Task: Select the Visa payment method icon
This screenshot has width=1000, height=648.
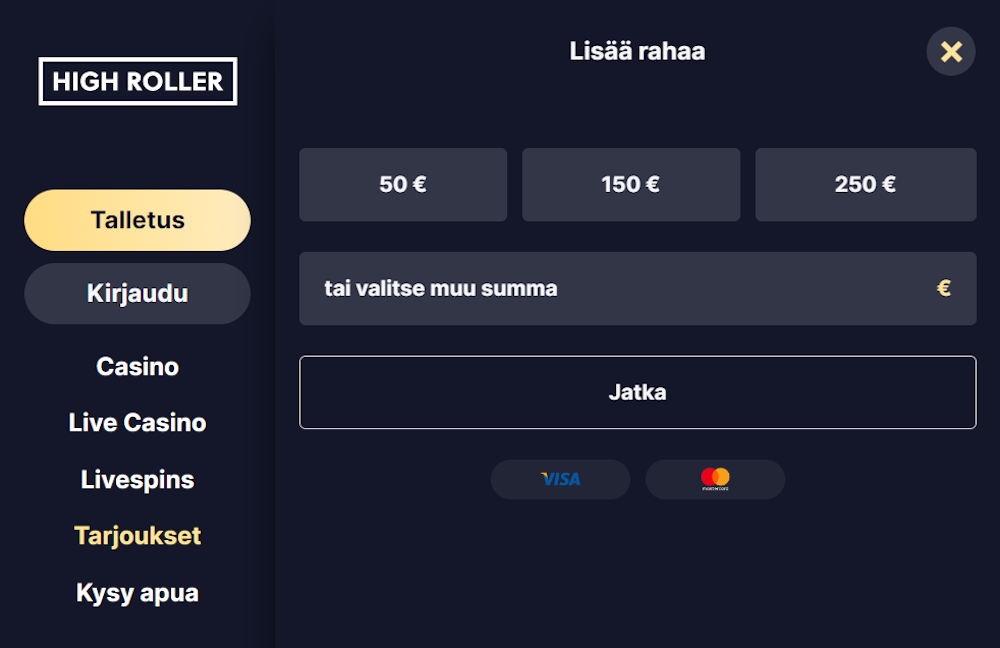Action: point(560,479)
